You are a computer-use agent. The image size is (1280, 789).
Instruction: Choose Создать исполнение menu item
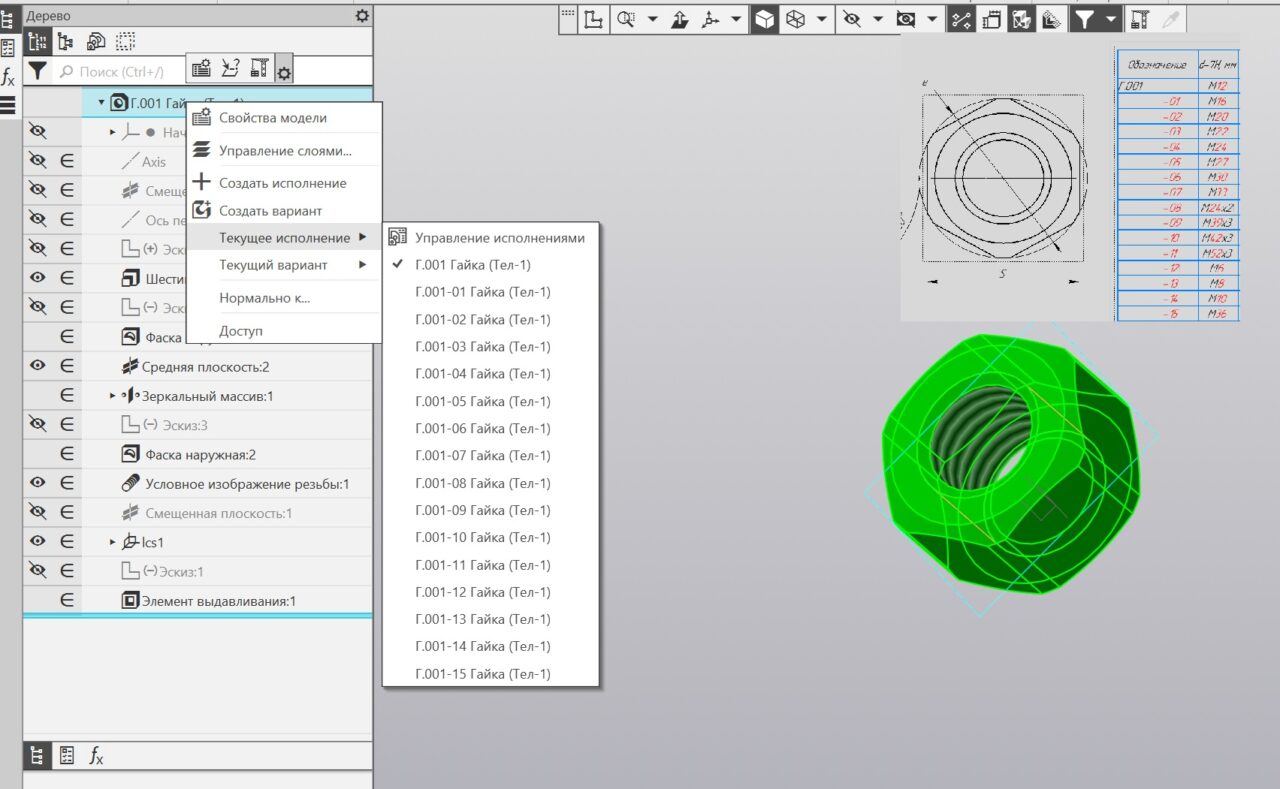tap(284, 183)
